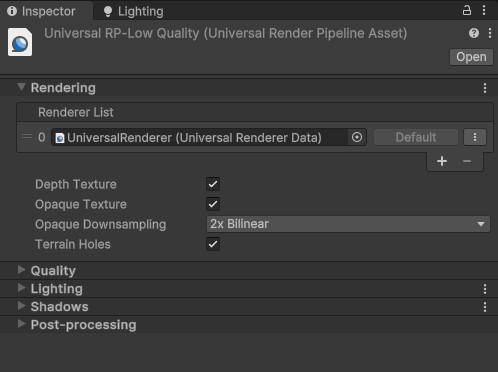Click the Default renderer button
498x372 pixels.
[416, 137]
